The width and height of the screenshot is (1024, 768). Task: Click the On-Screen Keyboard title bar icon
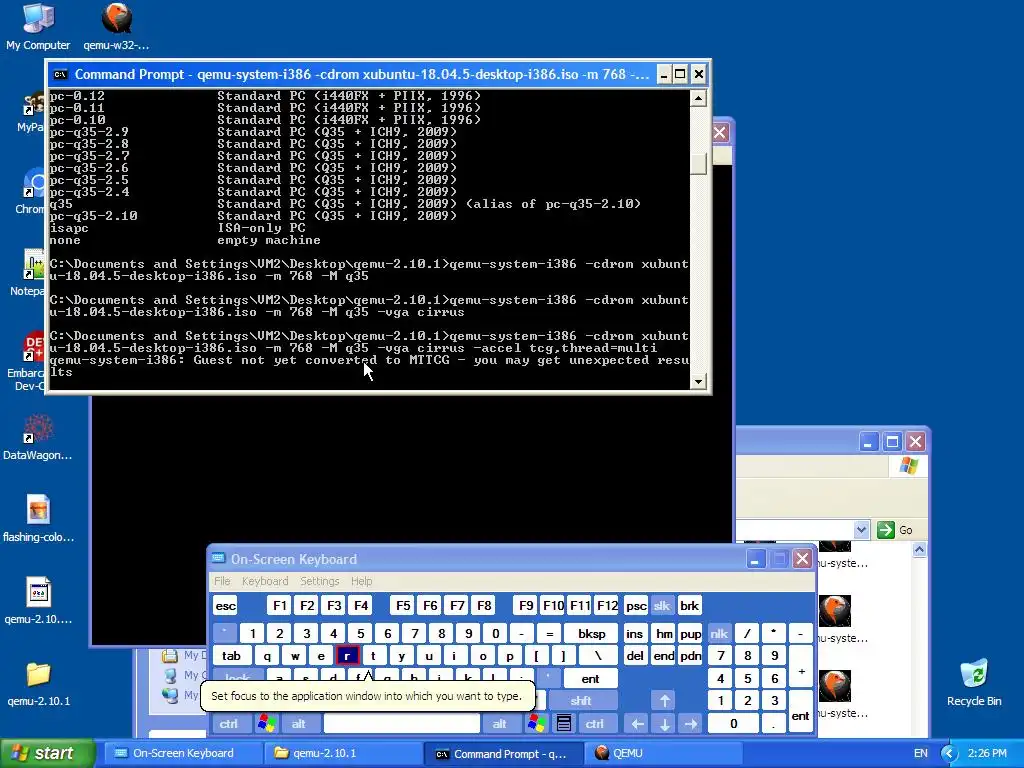[x=219, y=559]
